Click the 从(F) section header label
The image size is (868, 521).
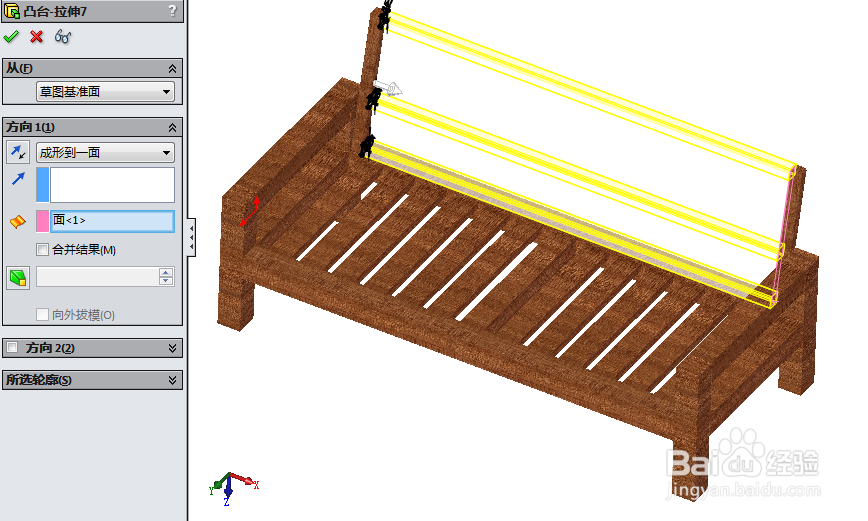click(x=19, y=69)
